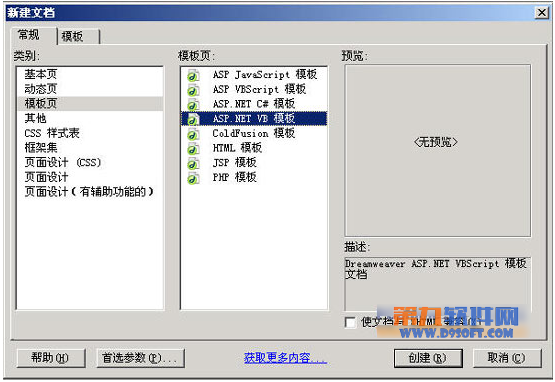Click the HTML template file icon
The image size is (555, 382).
[193, 149]
